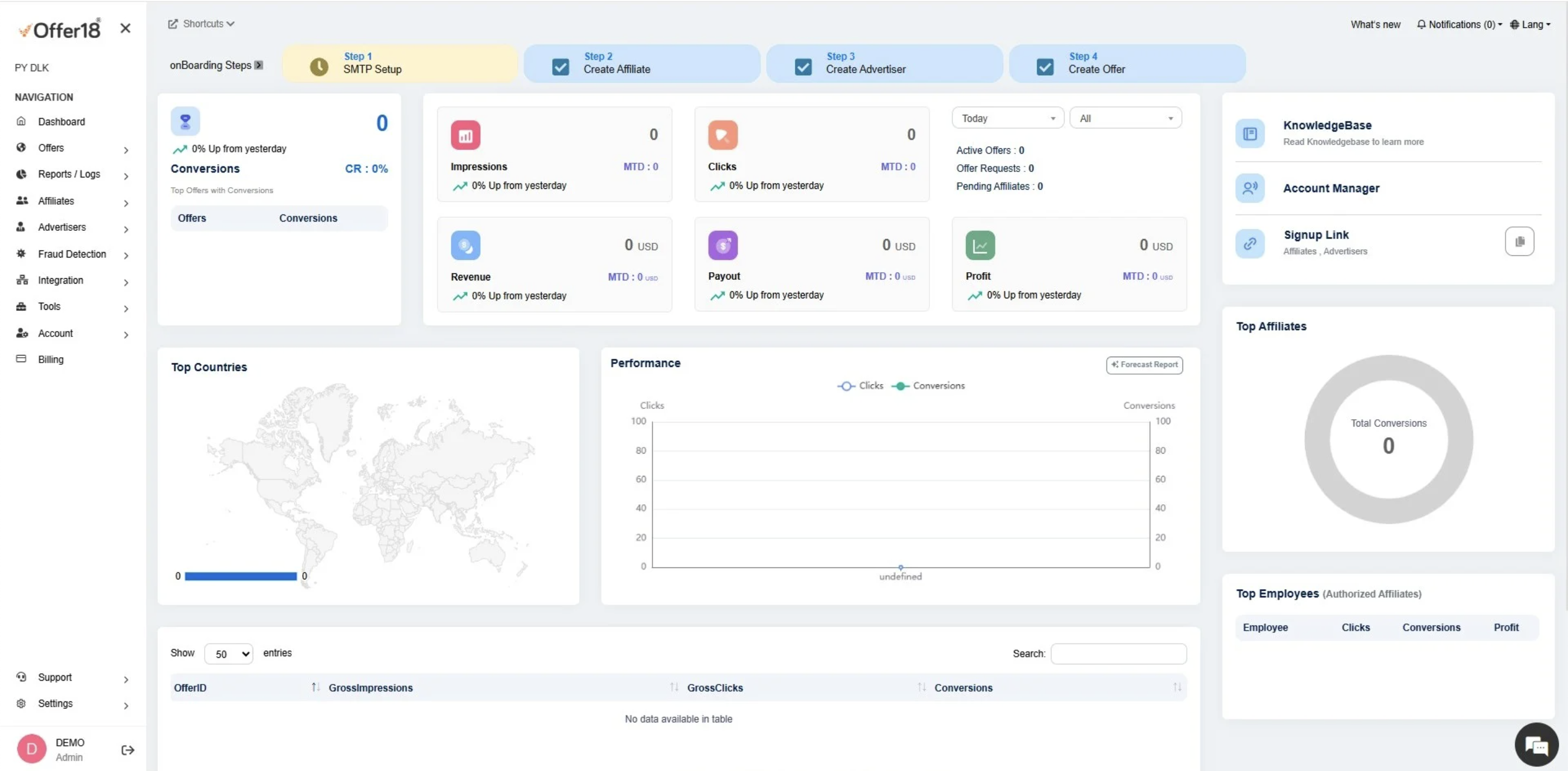Click the Step 3 Create Advertiser checkbox
The image size is (1568, 771).
pyautogui.click(x=803, y=66)
